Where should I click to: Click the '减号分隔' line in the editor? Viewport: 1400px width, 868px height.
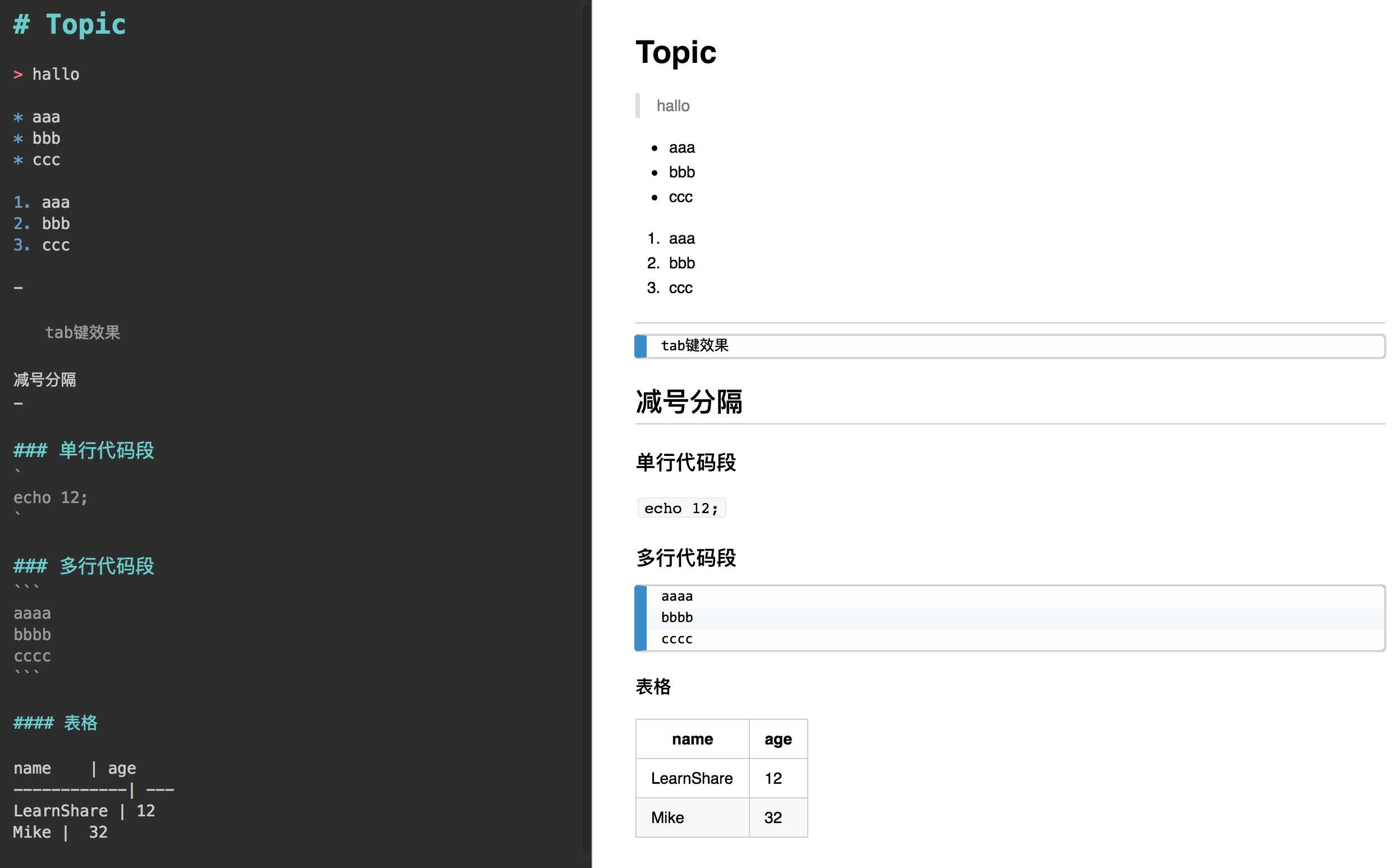point(45,380)
